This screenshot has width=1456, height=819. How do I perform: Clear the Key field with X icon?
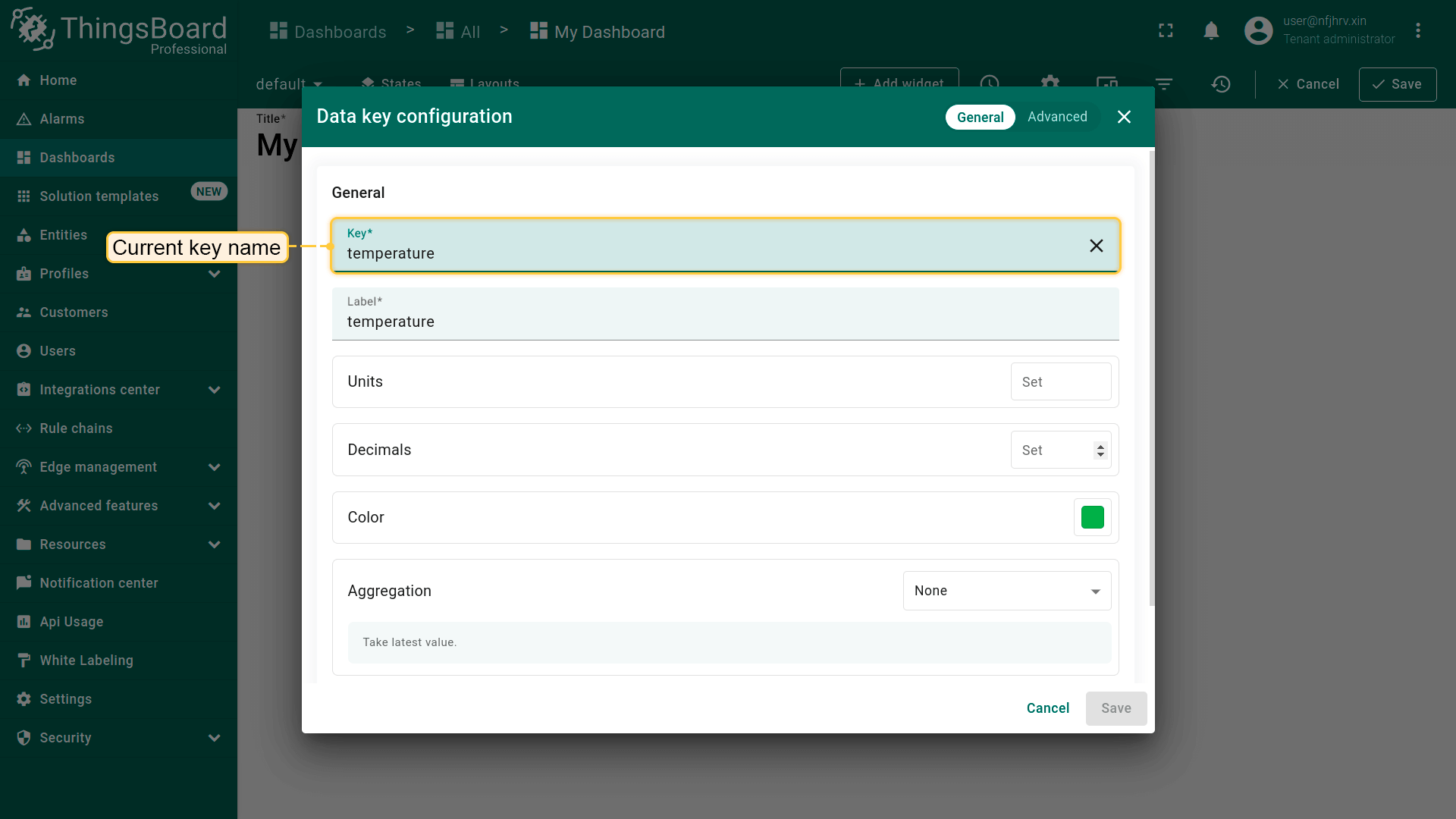coord(1096,246)
